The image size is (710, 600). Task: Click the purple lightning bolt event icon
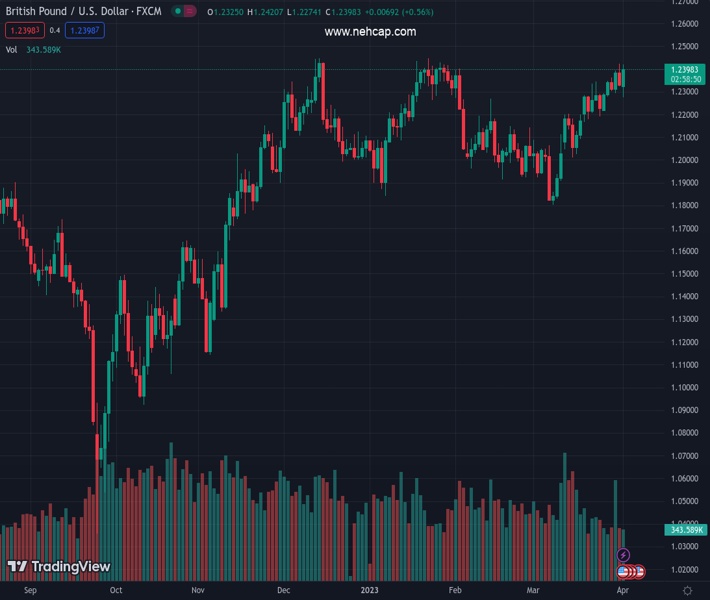tap(624, 555)
